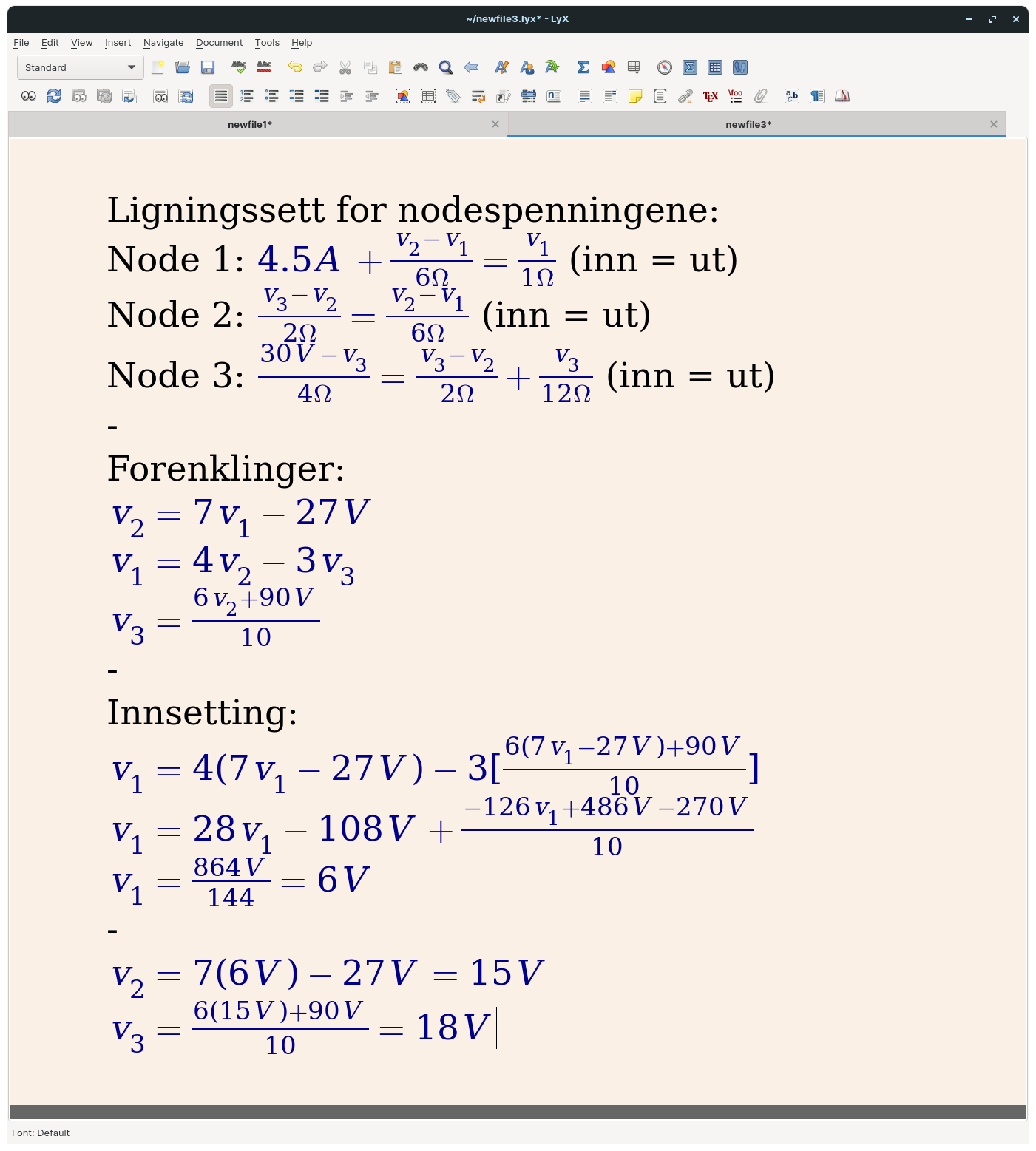Apply the list environment icon
Screen dimensions: 1036x1151
[x=297, y=96]
